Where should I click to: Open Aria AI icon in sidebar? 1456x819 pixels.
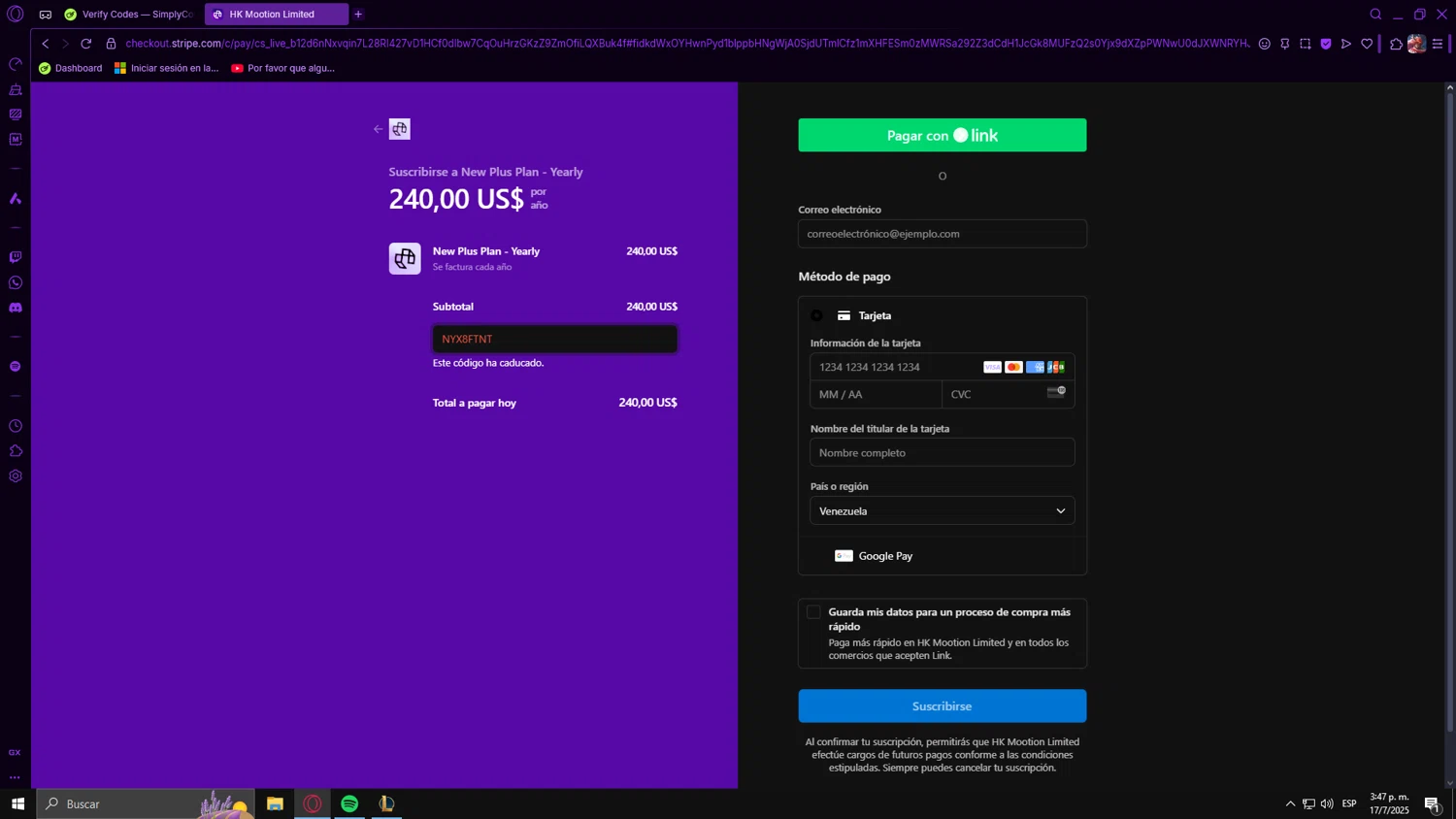pos(16,198)
